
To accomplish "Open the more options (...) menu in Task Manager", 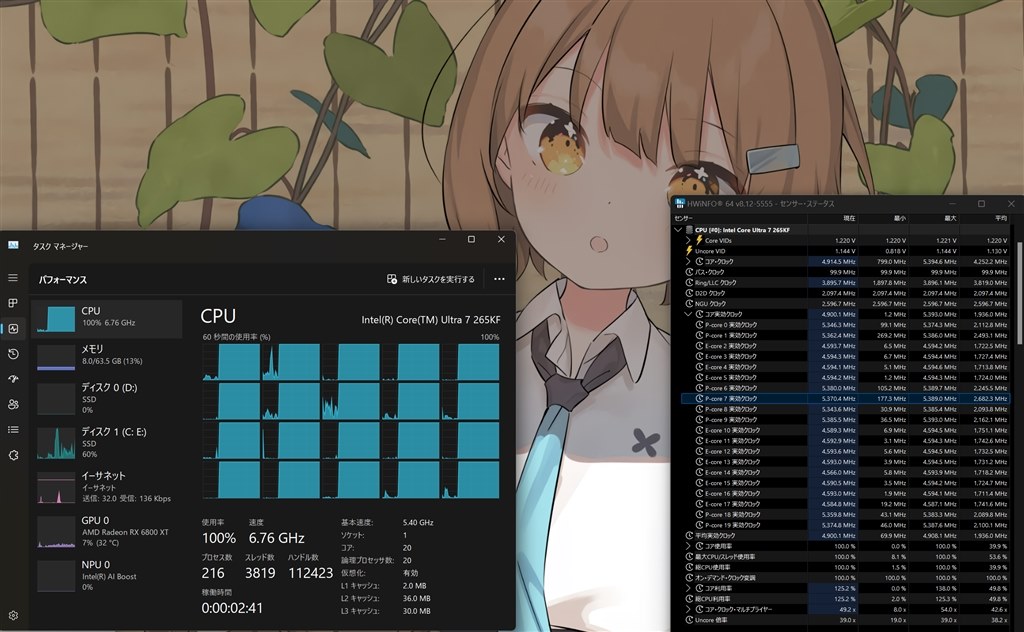I will [x=500, y=279].
